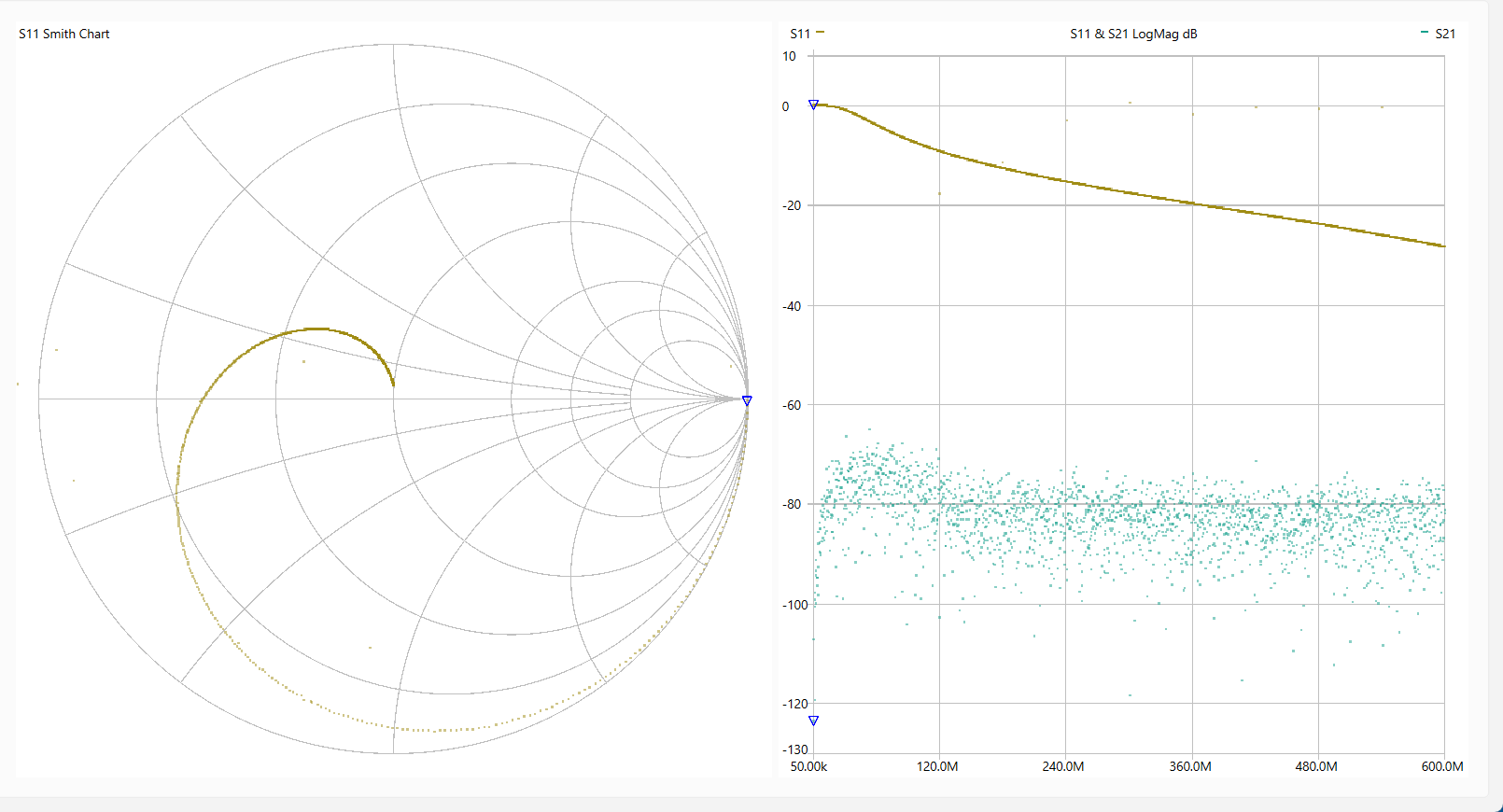Click the -20 dB axis label
This screenshot has height=812, width=1503.
[792, 205]
